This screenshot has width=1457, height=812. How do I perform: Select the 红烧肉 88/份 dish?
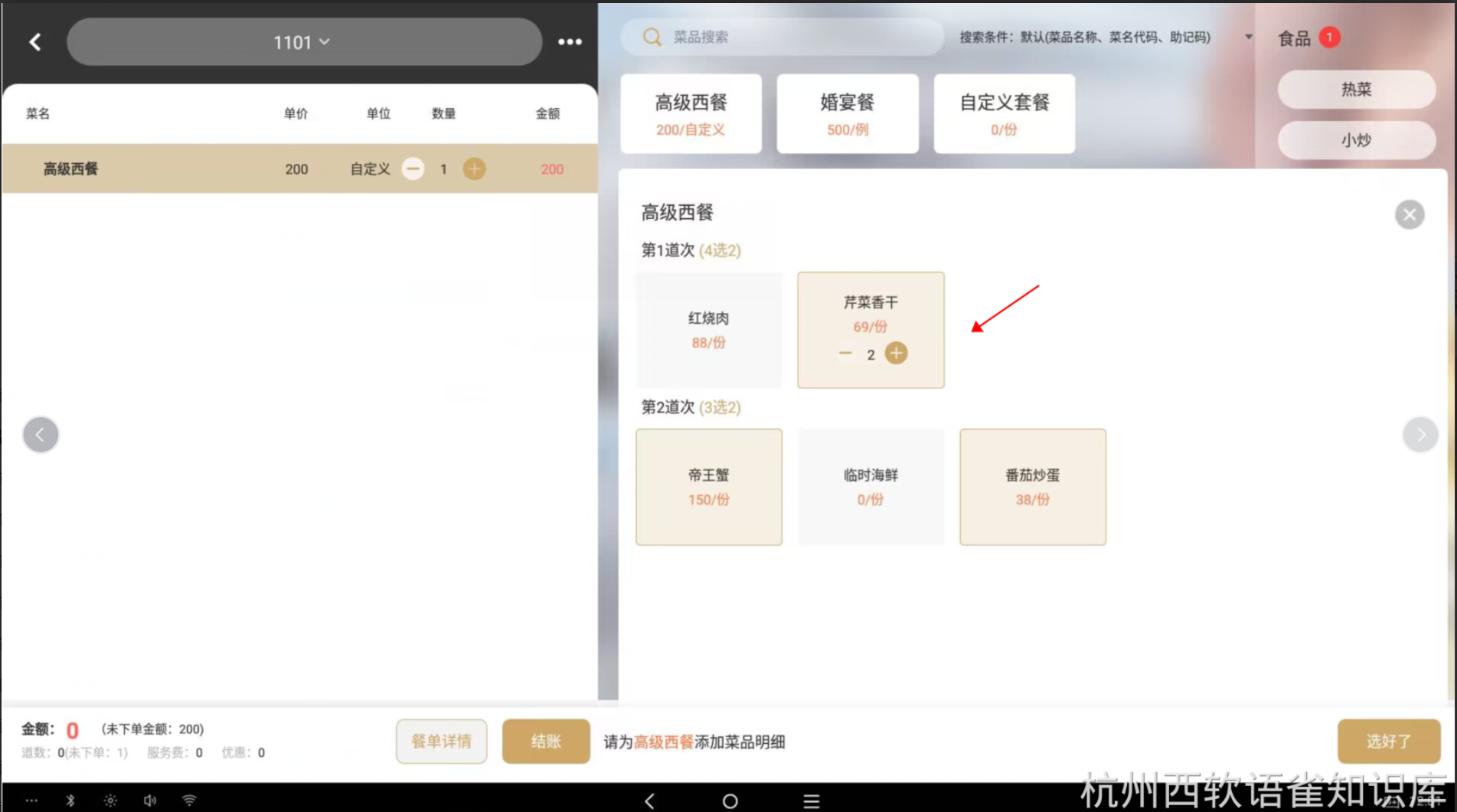(709, 330)
